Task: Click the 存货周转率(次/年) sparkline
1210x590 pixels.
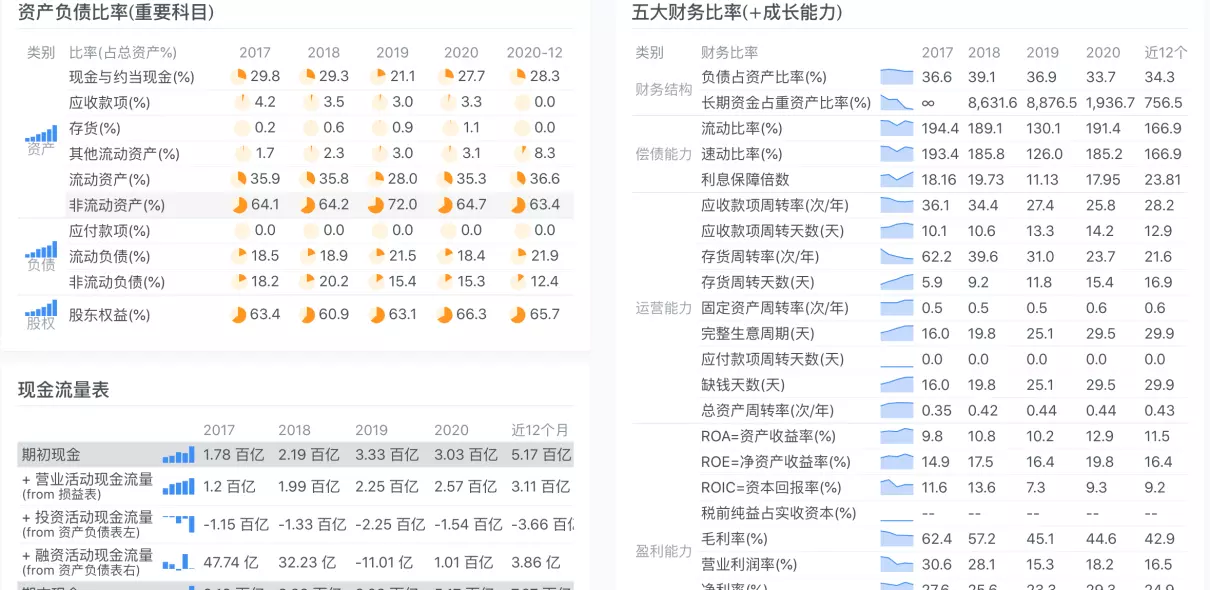Action: (897, 256)
